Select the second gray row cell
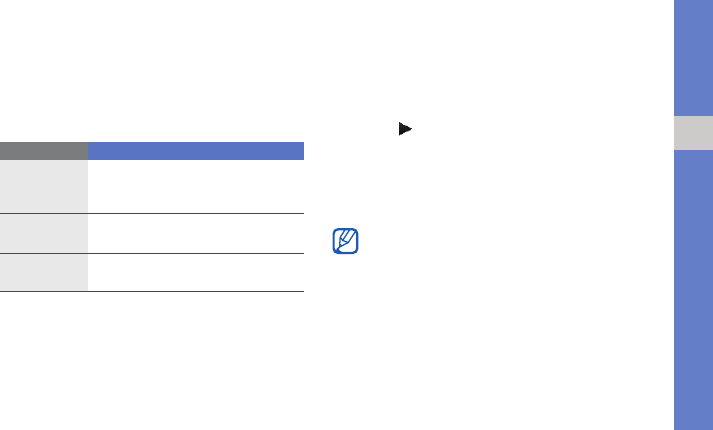 point(44,233)
